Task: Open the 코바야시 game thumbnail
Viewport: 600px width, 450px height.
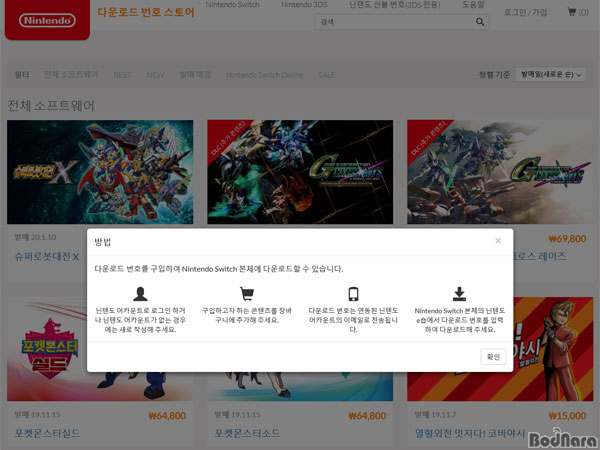Action: click(x=500, y=349)
